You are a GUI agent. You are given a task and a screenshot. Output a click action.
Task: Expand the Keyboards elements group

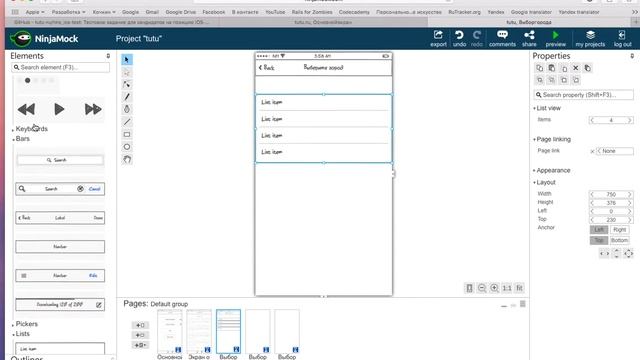30,129
